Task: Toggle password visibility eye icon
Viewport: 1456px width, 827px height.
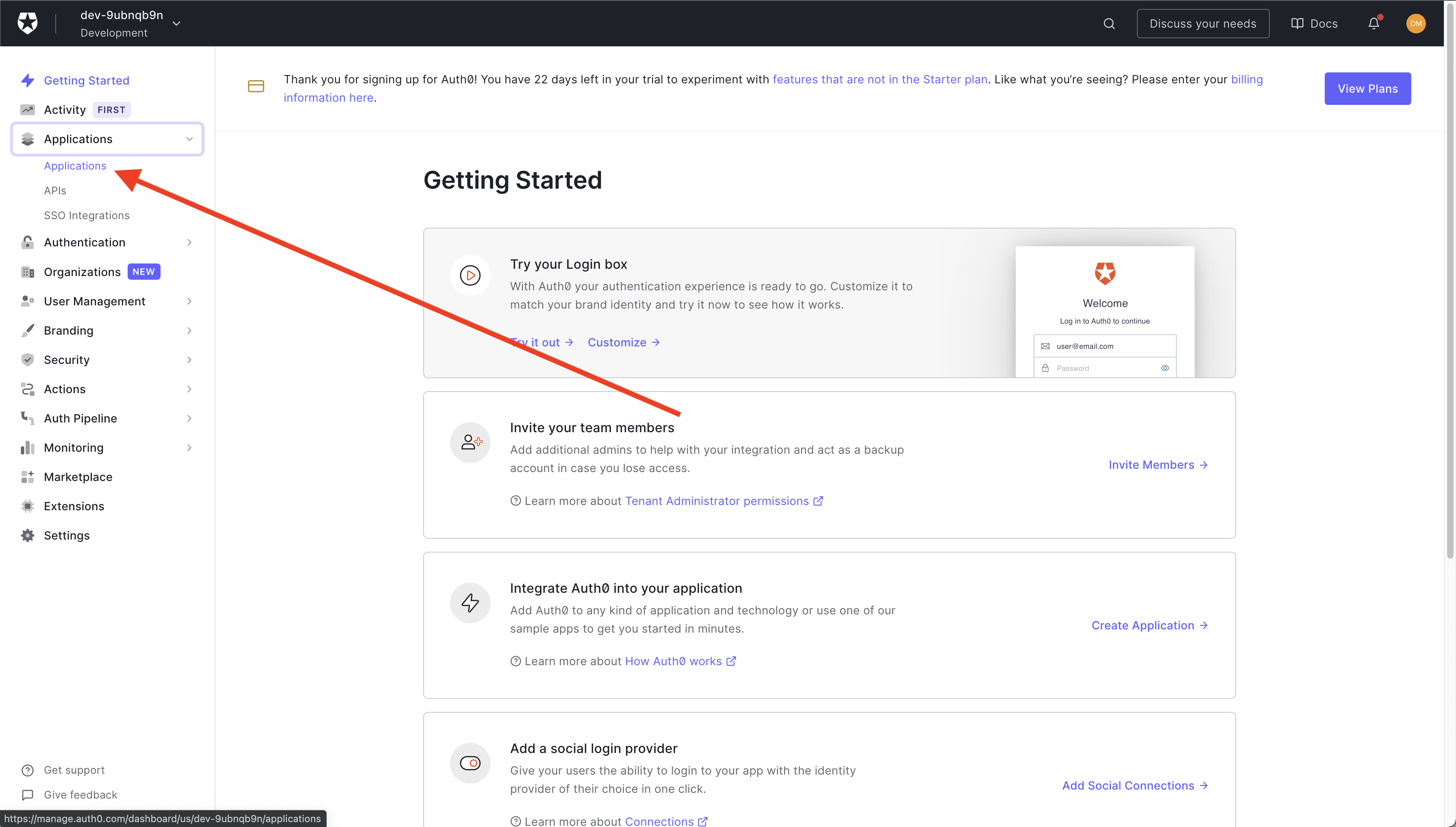Action: [1165, 368]
